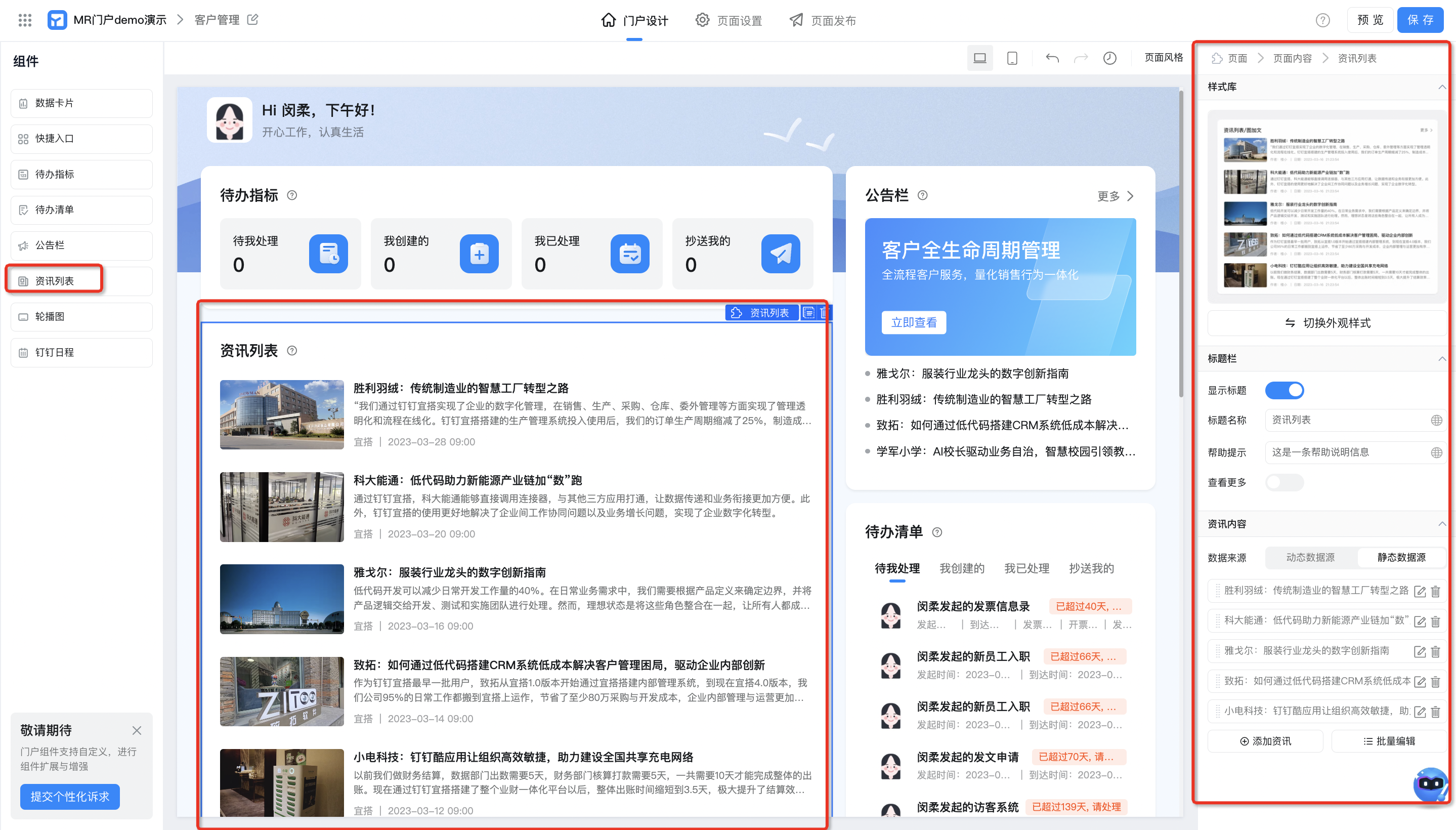Viewport: 1456px width, 830px height.
Task: Click the redo arrow icon
Action: tap(1081, 58)
